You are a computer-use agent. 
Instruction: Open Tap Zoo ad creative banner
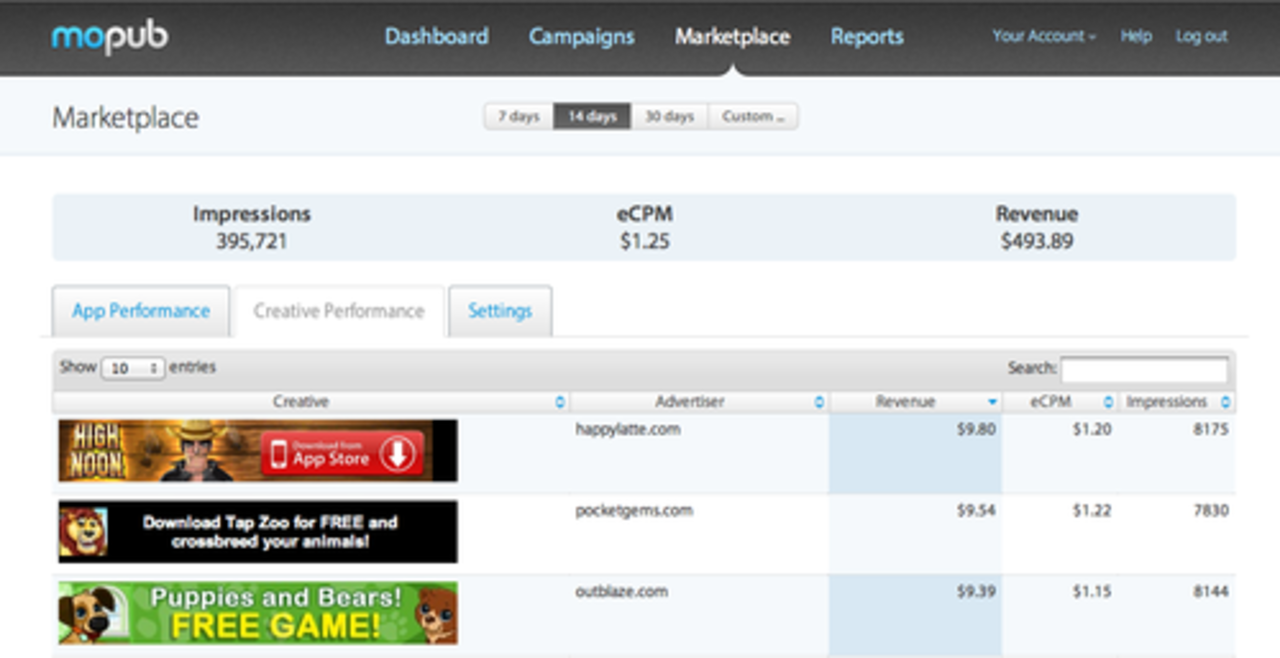[x=258, y=532]
